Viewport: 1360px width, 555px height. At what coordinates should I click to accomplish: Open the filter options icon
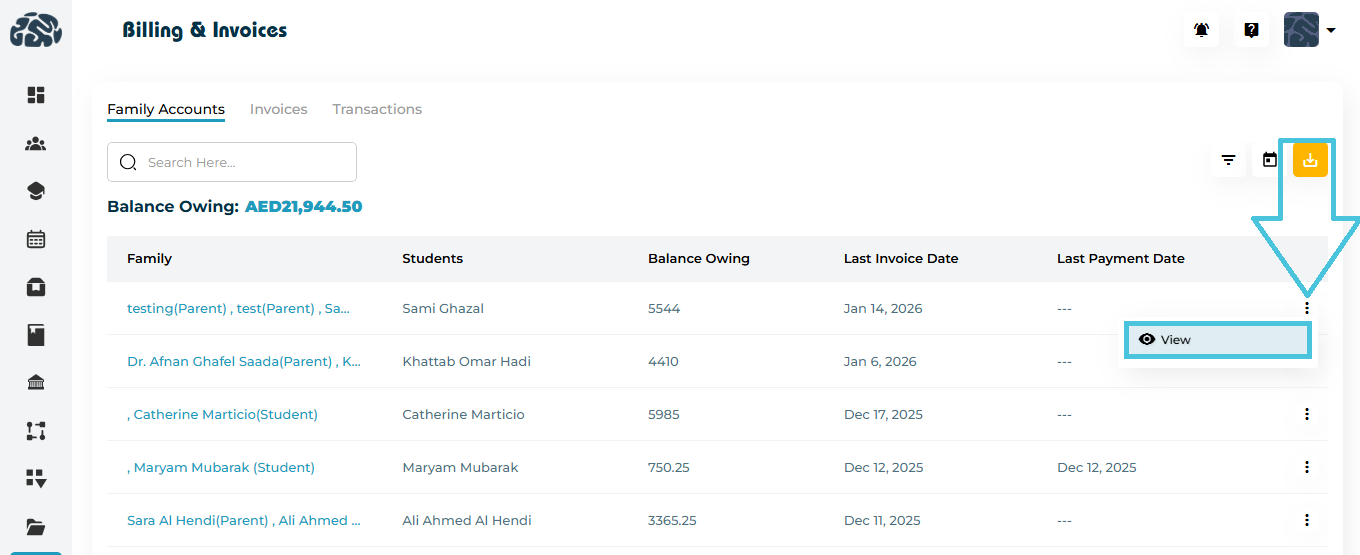coord(1228,160)
